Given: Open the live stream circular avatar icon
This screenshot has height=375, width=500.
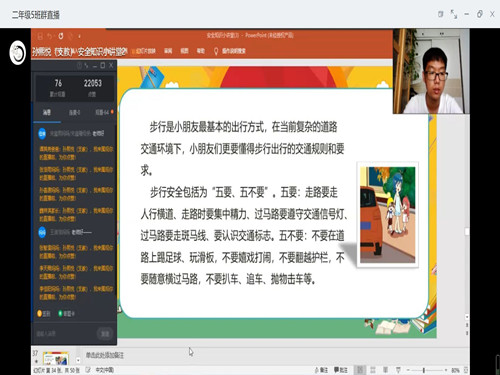Looking at the screenshot, I should click(x=17, y=52).
